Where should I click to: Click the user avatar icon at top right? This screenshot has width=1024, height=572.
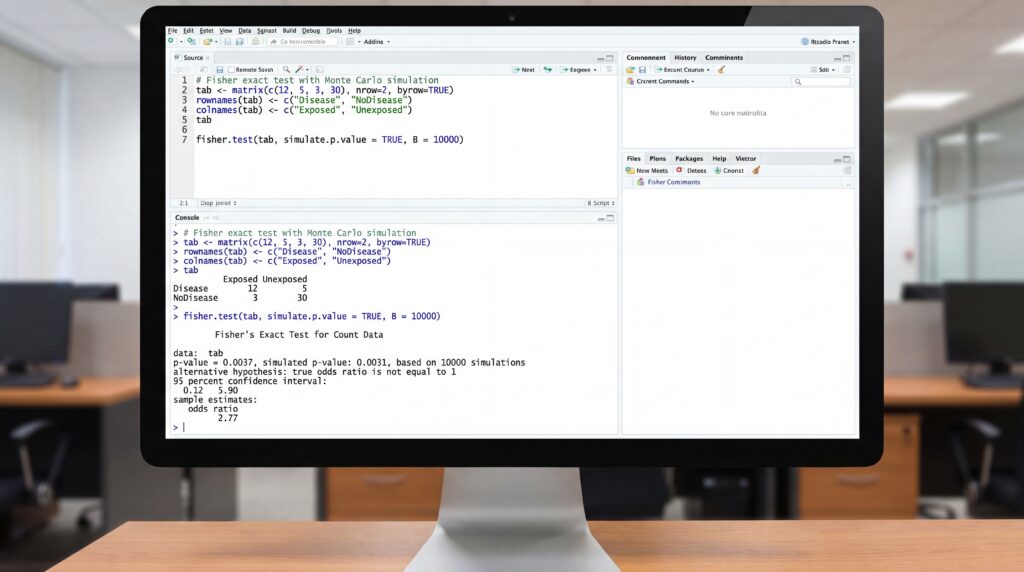[805, 41]
